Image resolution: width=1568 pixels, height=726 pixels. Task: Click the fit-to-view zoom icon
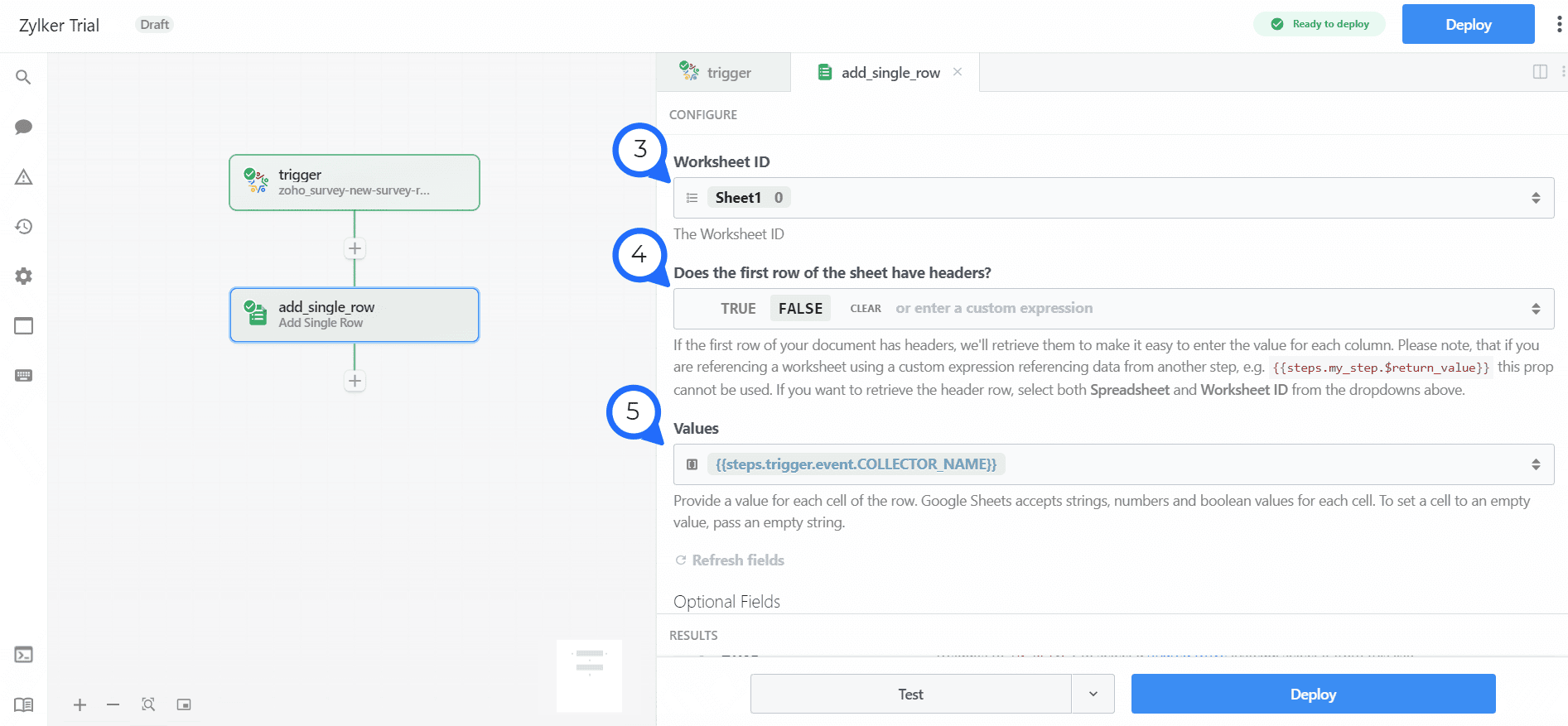[x=148, y=704]
